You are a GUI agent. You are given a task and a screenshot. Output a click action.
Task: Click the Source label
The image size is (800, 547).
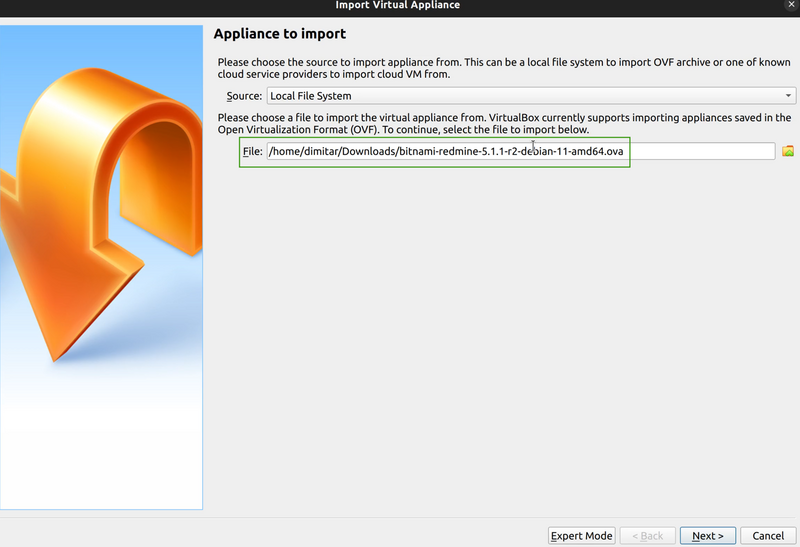244,96
